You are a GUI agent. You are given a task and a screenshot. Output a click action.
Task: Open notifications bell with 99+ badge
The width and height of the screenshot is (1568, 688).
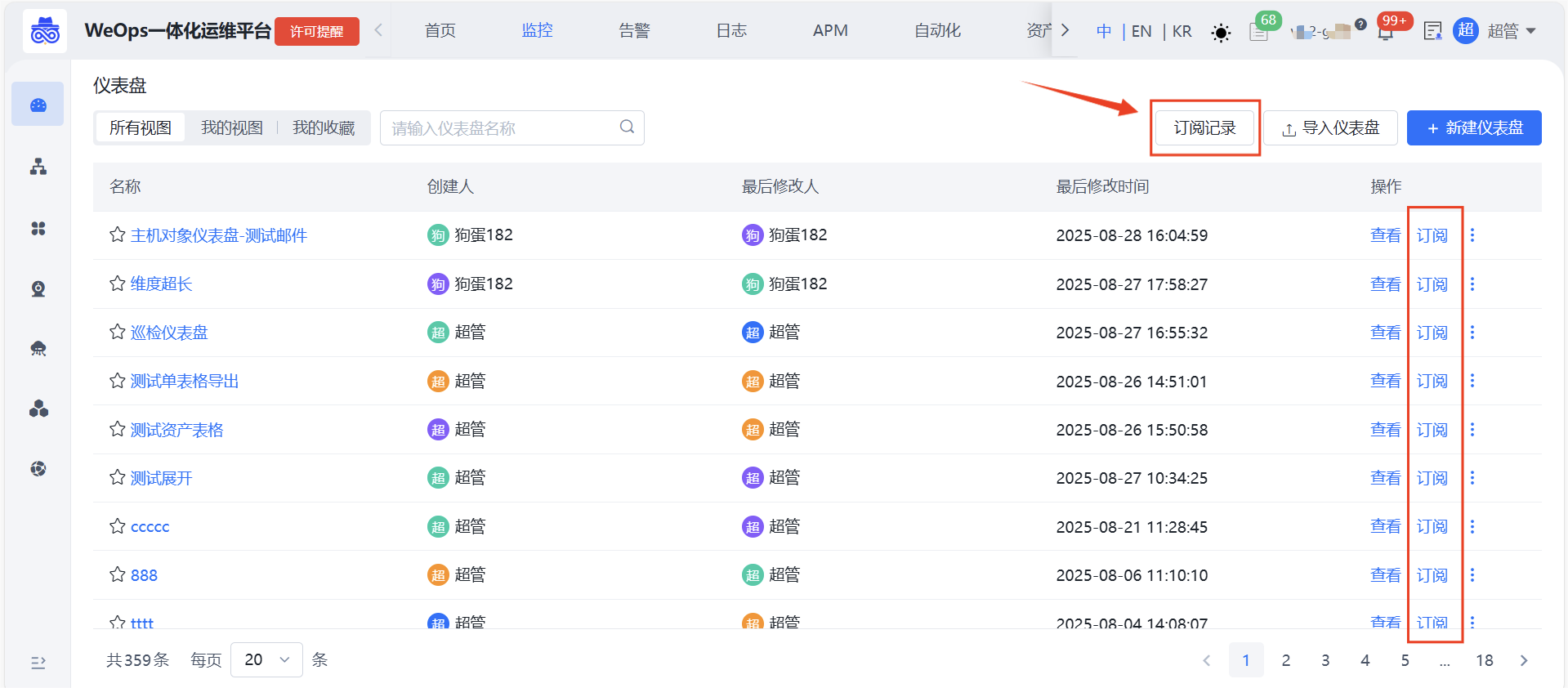coord(1386,33)
